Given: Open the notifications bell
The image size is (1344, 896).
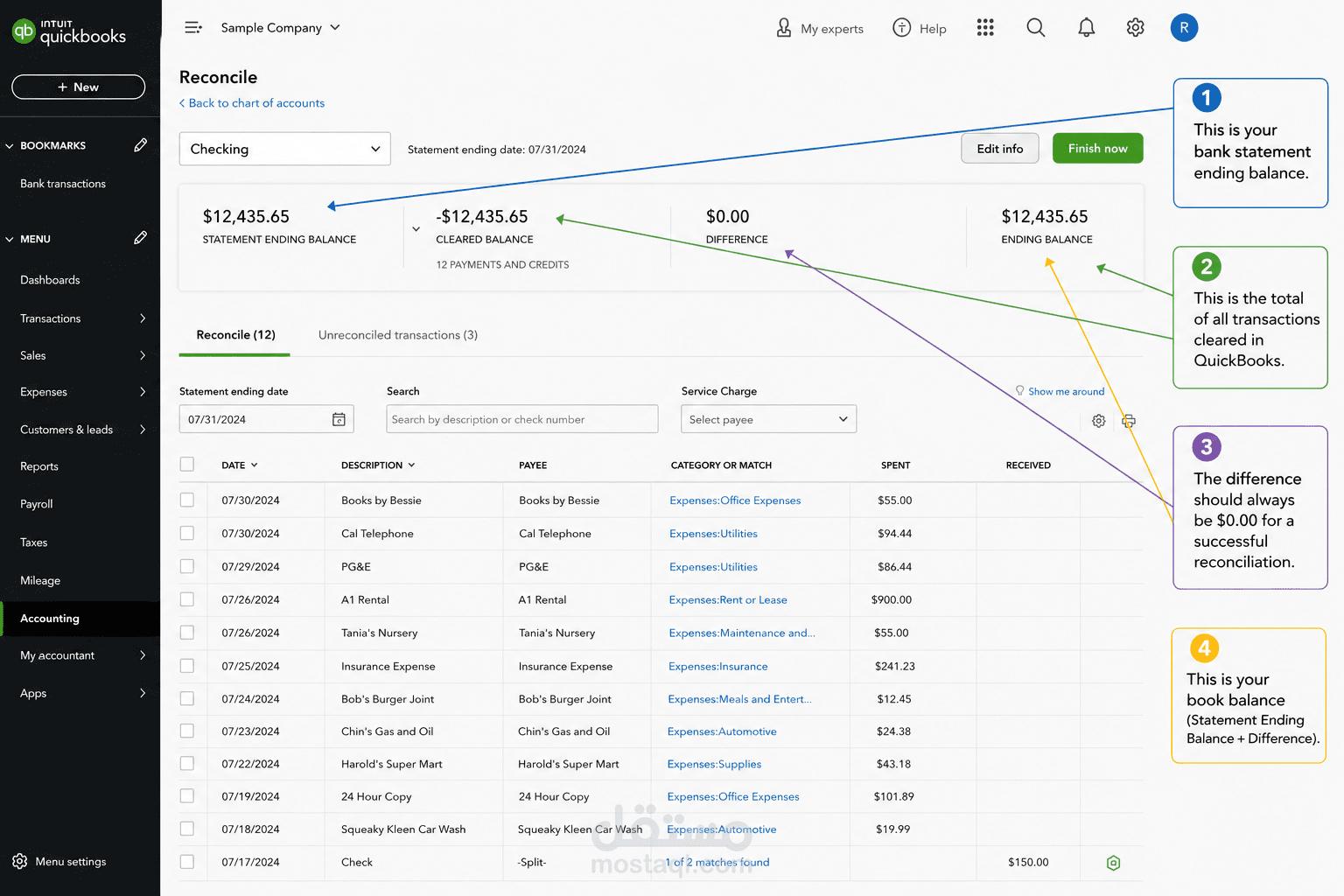Looking at the screenshot, I should pyautogui.click(x=1086, y=28).
